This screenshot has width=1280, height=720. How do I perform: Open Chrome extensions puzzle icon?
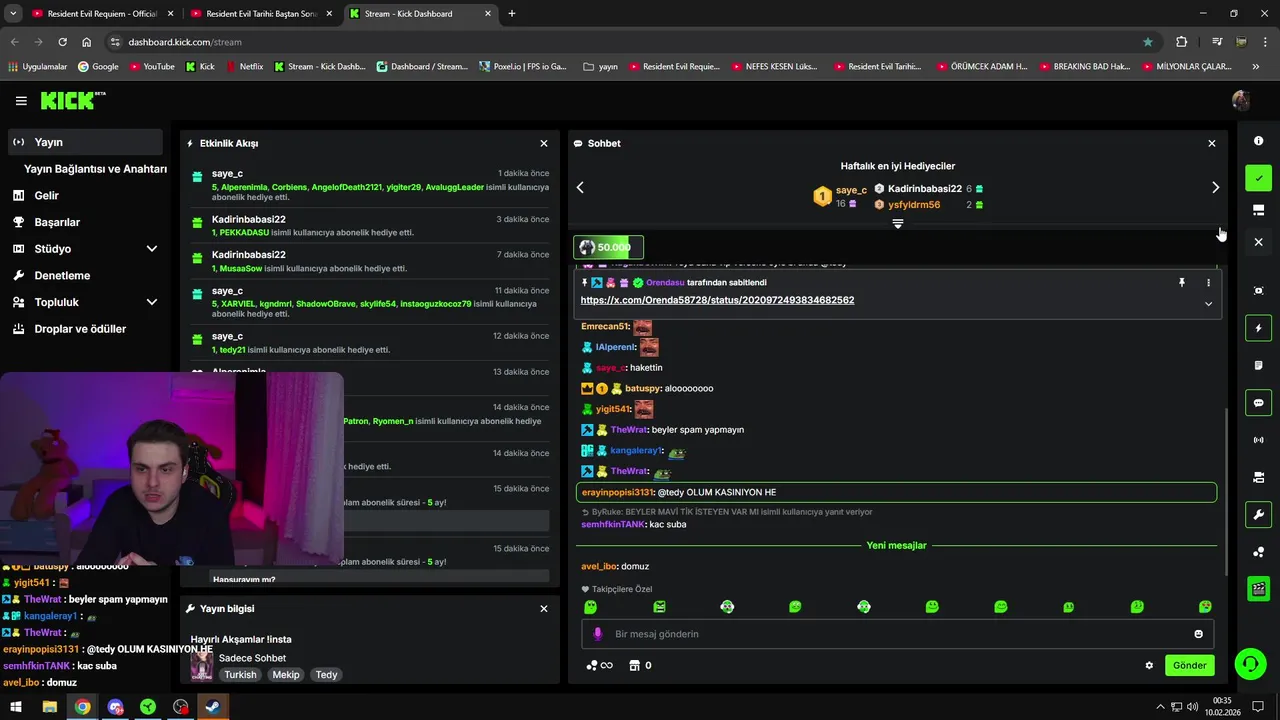click(x=1182, y=42)
